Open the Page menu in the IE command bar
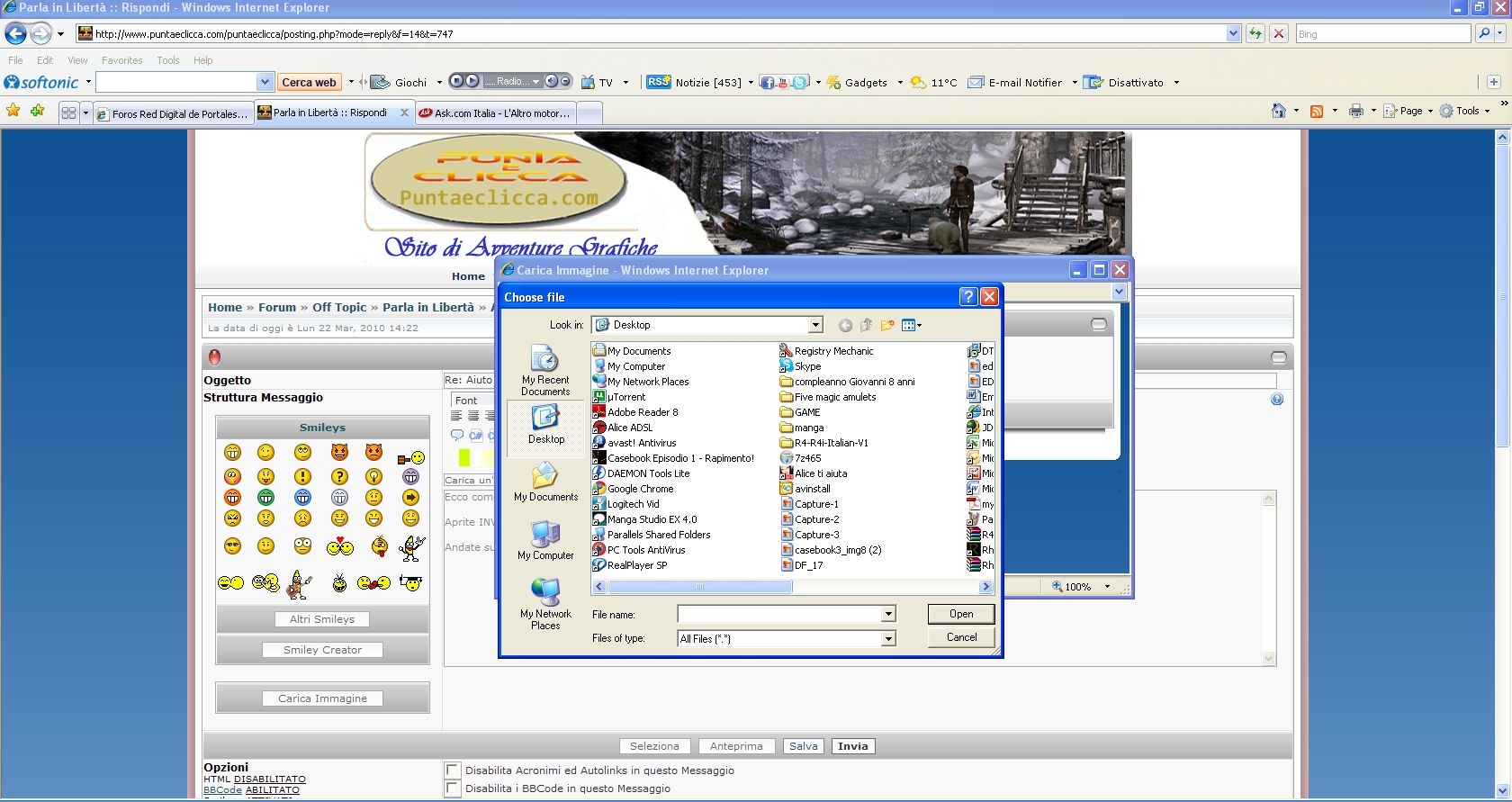The width and height of the screenshot is (1512, 802). click(x=1409, y=111)
